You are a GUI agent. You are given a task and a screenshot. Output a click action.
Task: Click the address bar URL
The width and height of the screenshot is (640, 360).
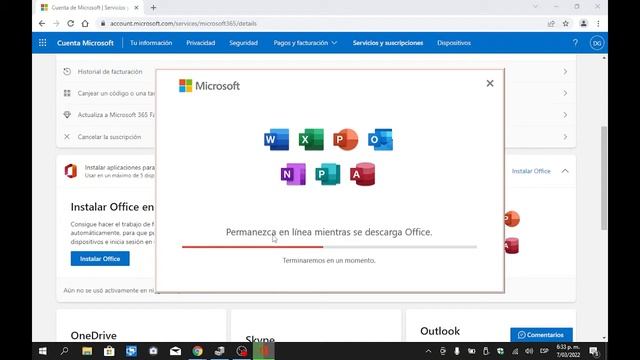tap(183, 24)
